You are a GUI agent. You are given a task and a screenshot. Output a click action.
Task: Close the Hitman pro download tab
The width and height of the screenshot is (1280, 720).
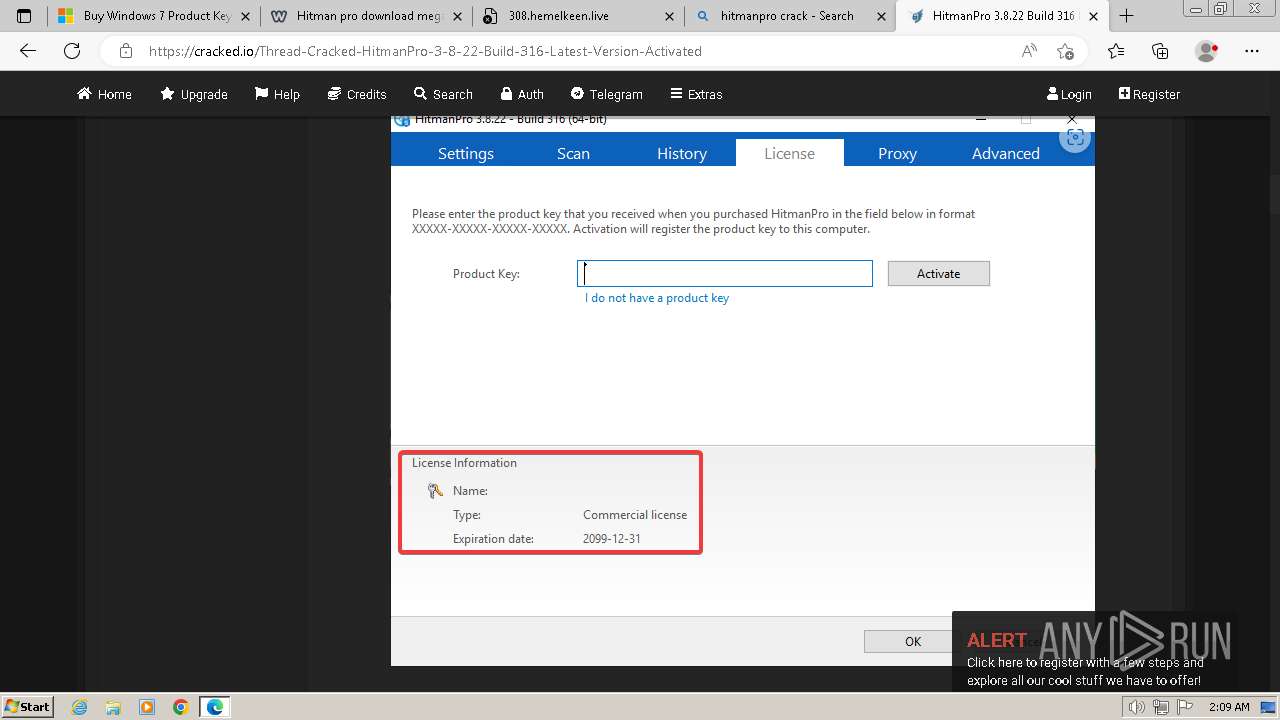click(457, 16)
